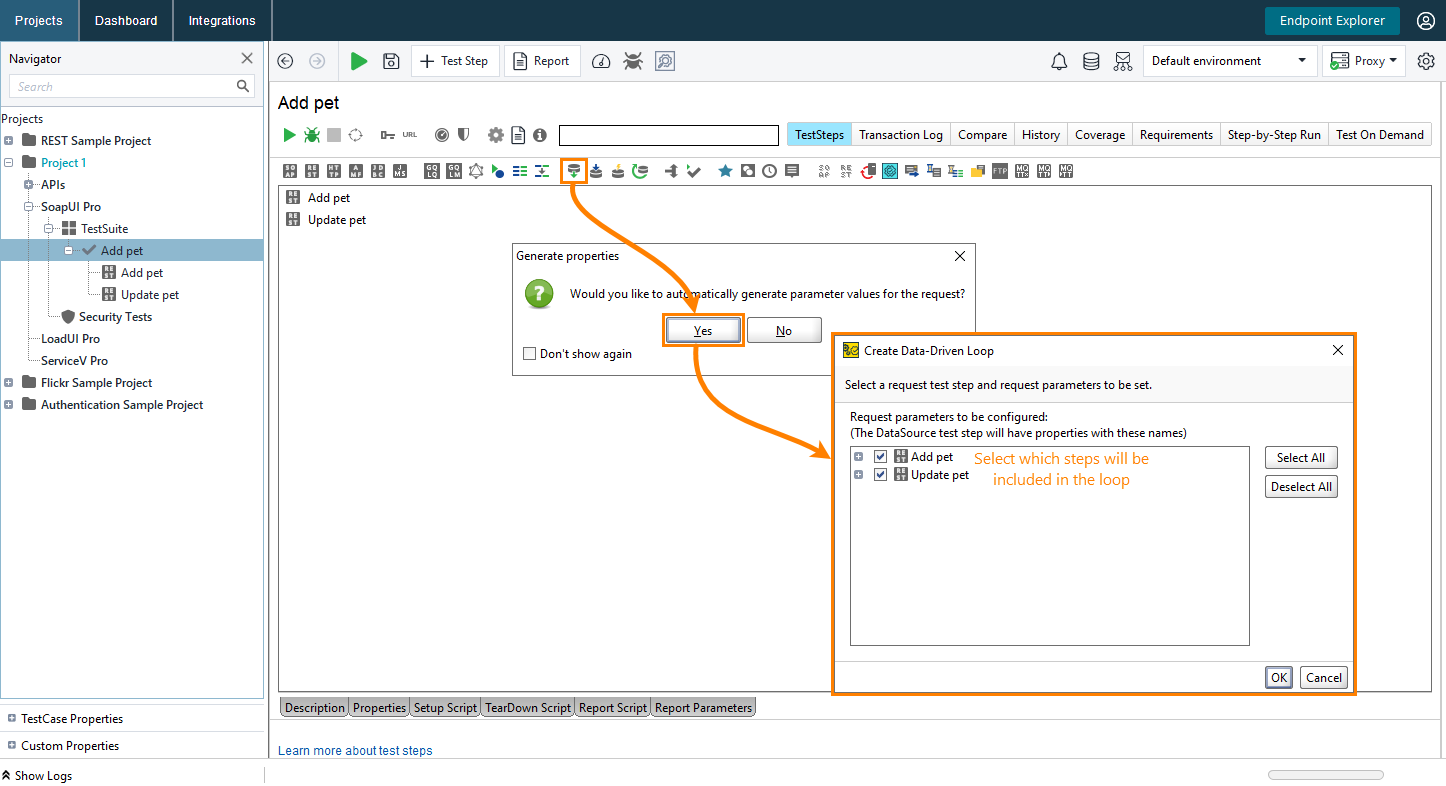Add a GraphQL query step icon
The image size is (1446, 786).
431,171
